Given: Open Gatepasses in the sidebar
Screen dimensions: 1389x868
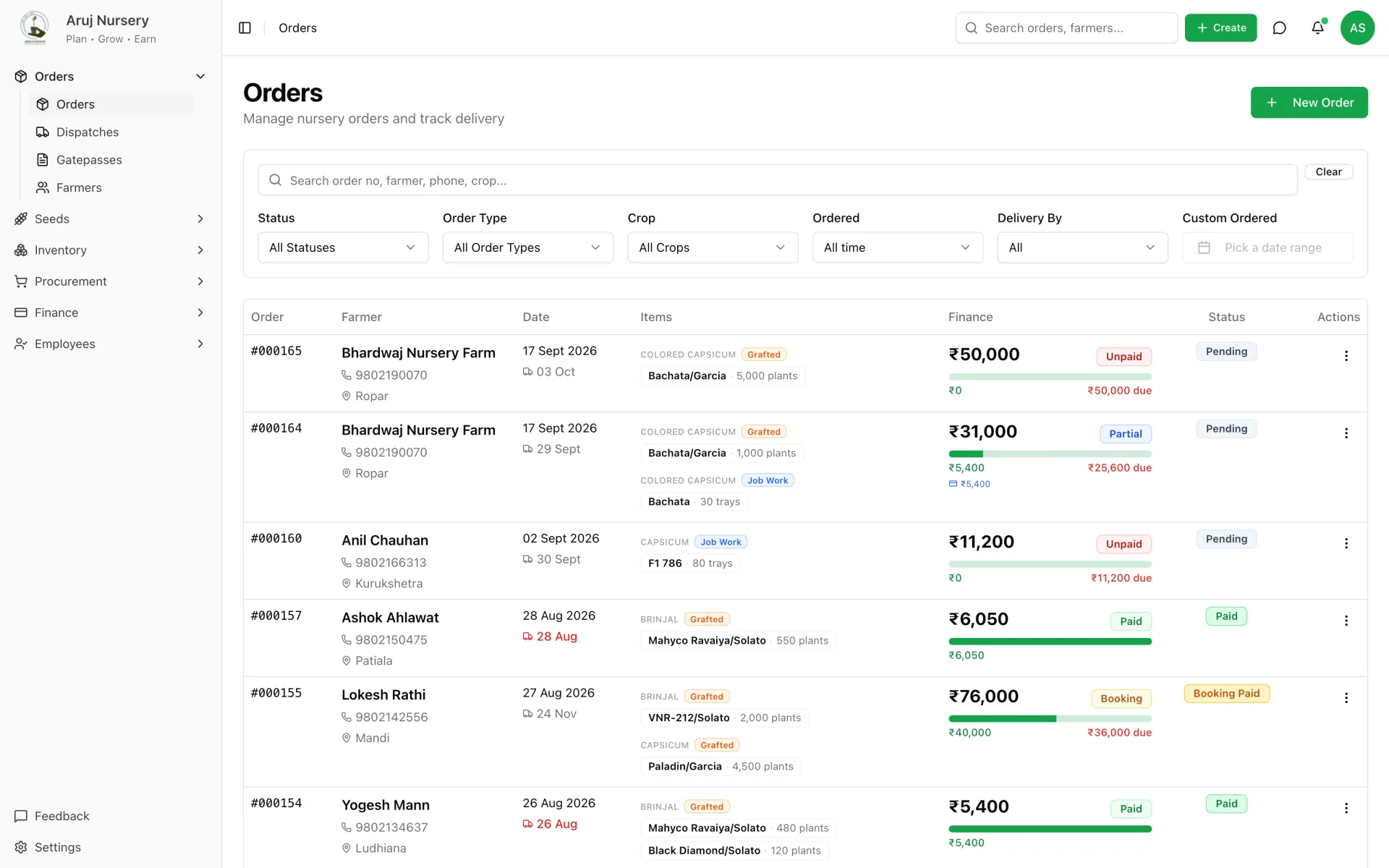Looking at the screenshot, I should 111,160.
